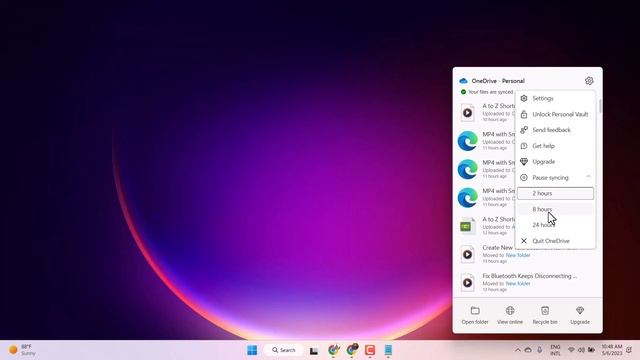Viewport: 640px width, 360px height.
Task: Click the taskbar Search box
Action: (x=284, y=350)
